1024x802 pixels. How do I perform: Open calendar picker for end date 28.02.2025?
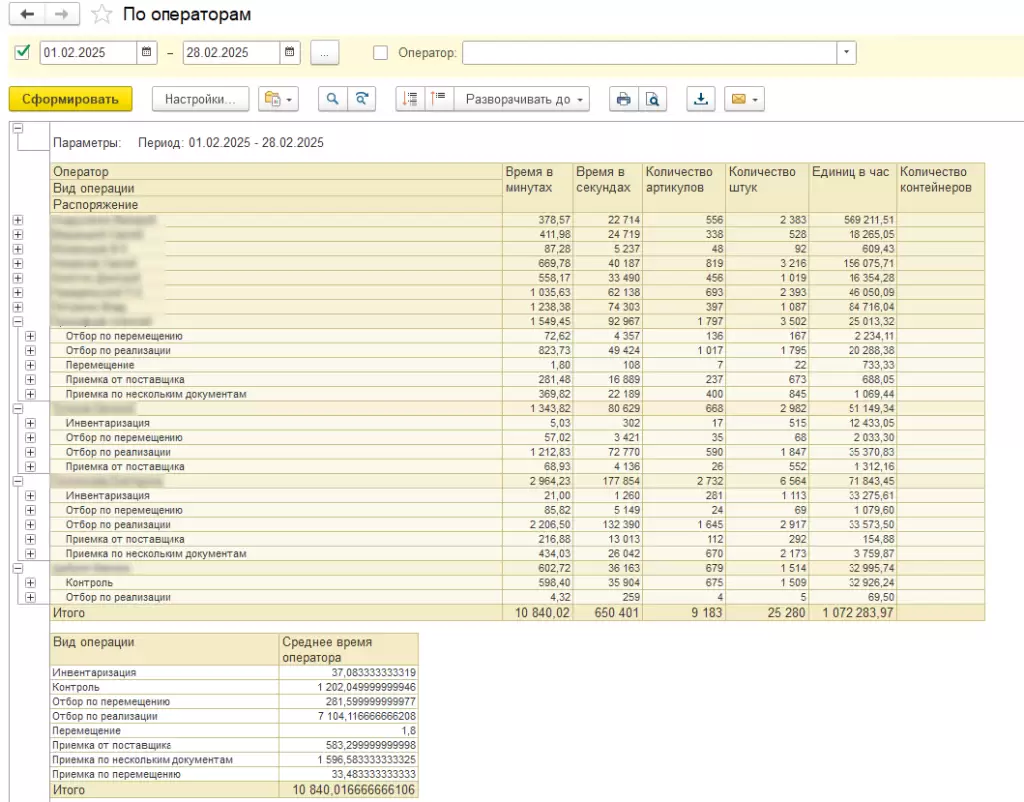tap(290, 52)
